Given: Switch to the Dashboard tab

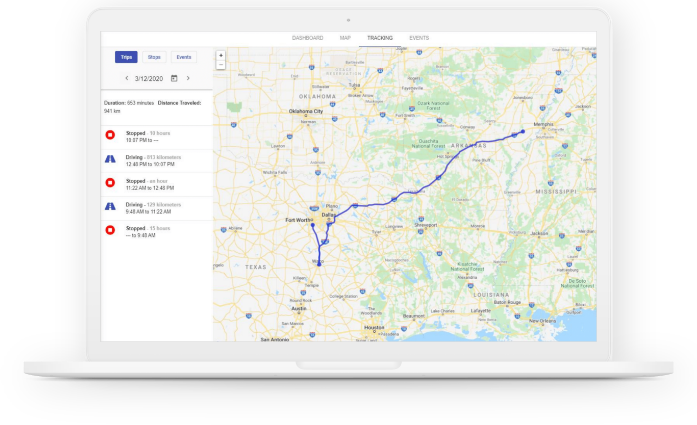Looking at the screenshot, I should click(x=307, y=38).
